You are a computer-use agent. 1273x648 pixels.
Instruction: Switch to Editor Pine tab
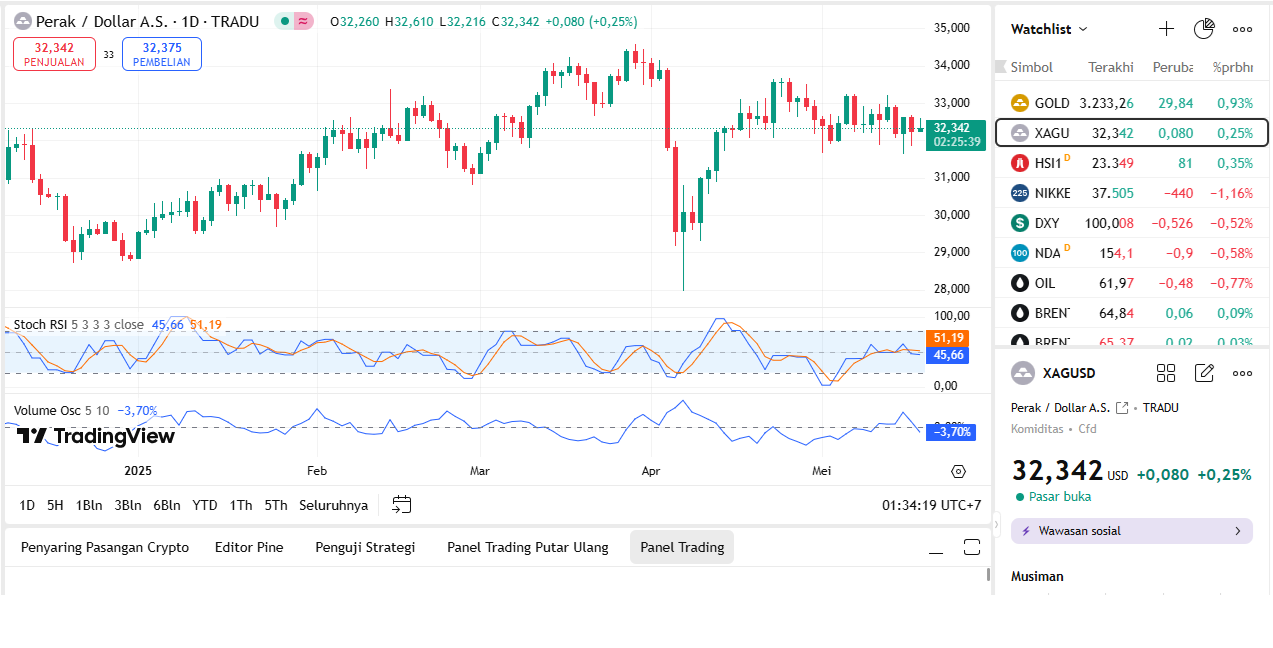coord(249,547)
